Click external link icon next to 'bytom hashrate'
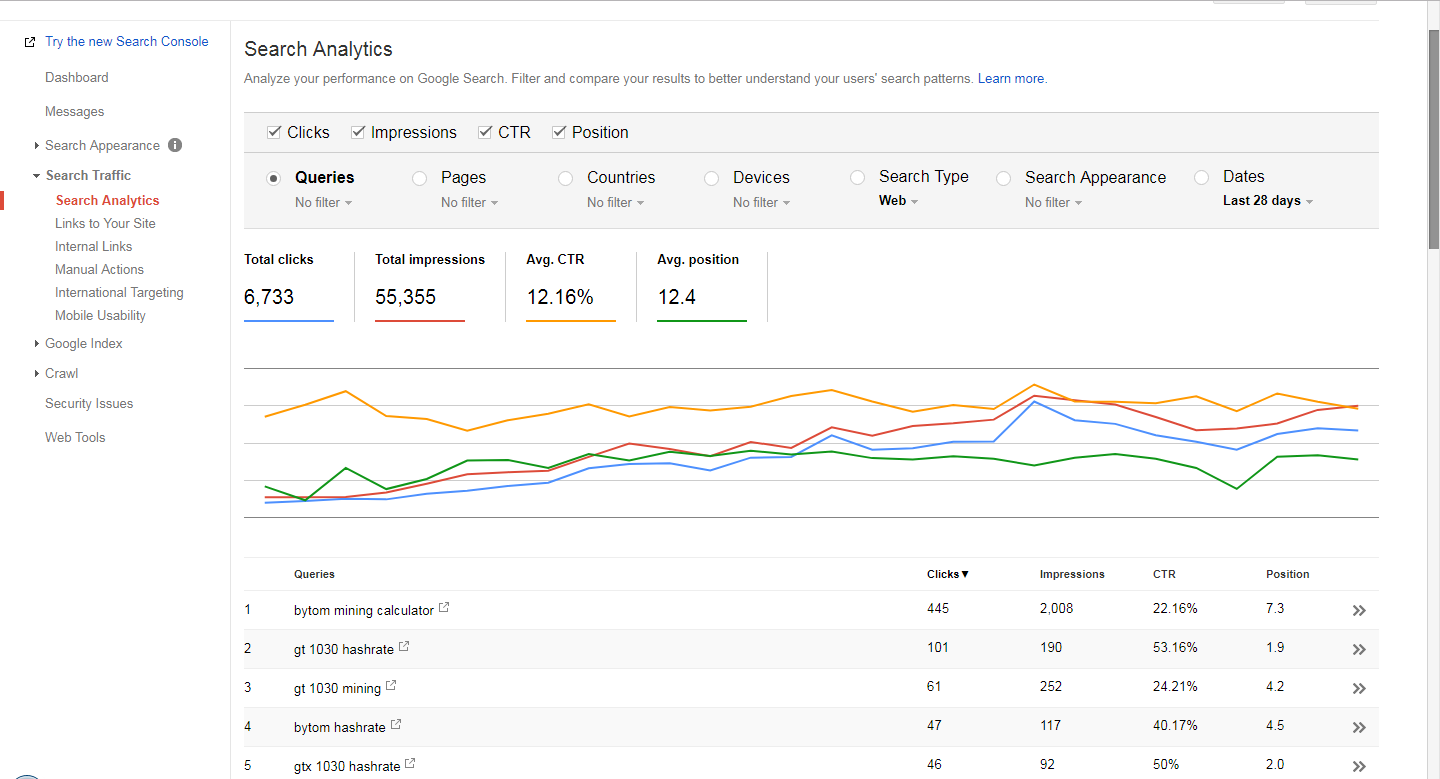The height and width of the screenshot is (779, 1440). click(x=396, y=725)
